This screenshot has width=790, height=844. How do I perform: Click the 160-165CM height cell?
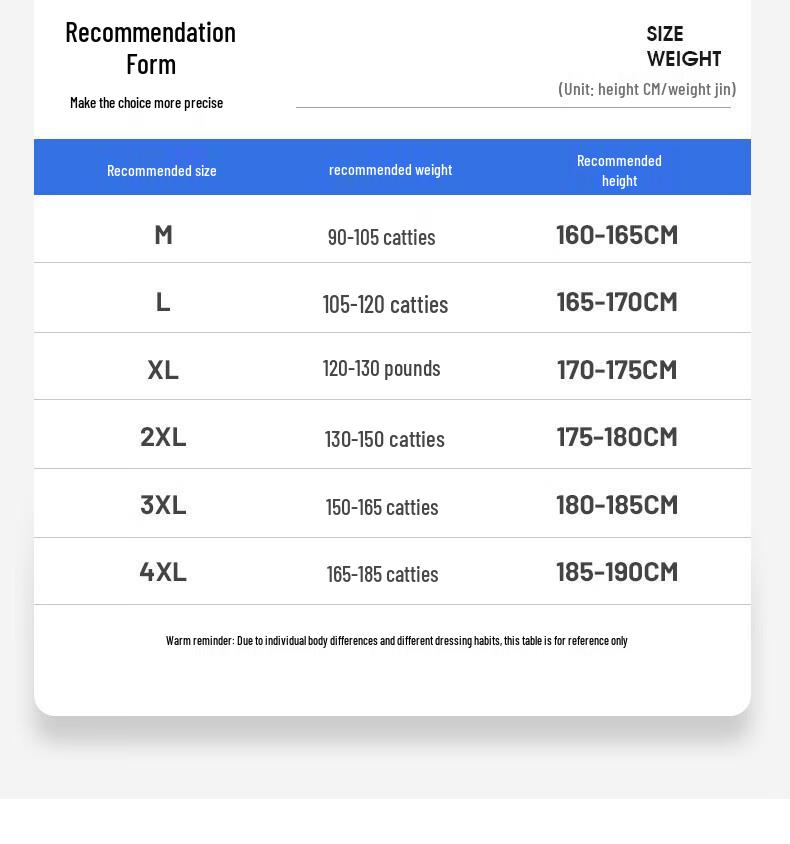coord(617,235)
